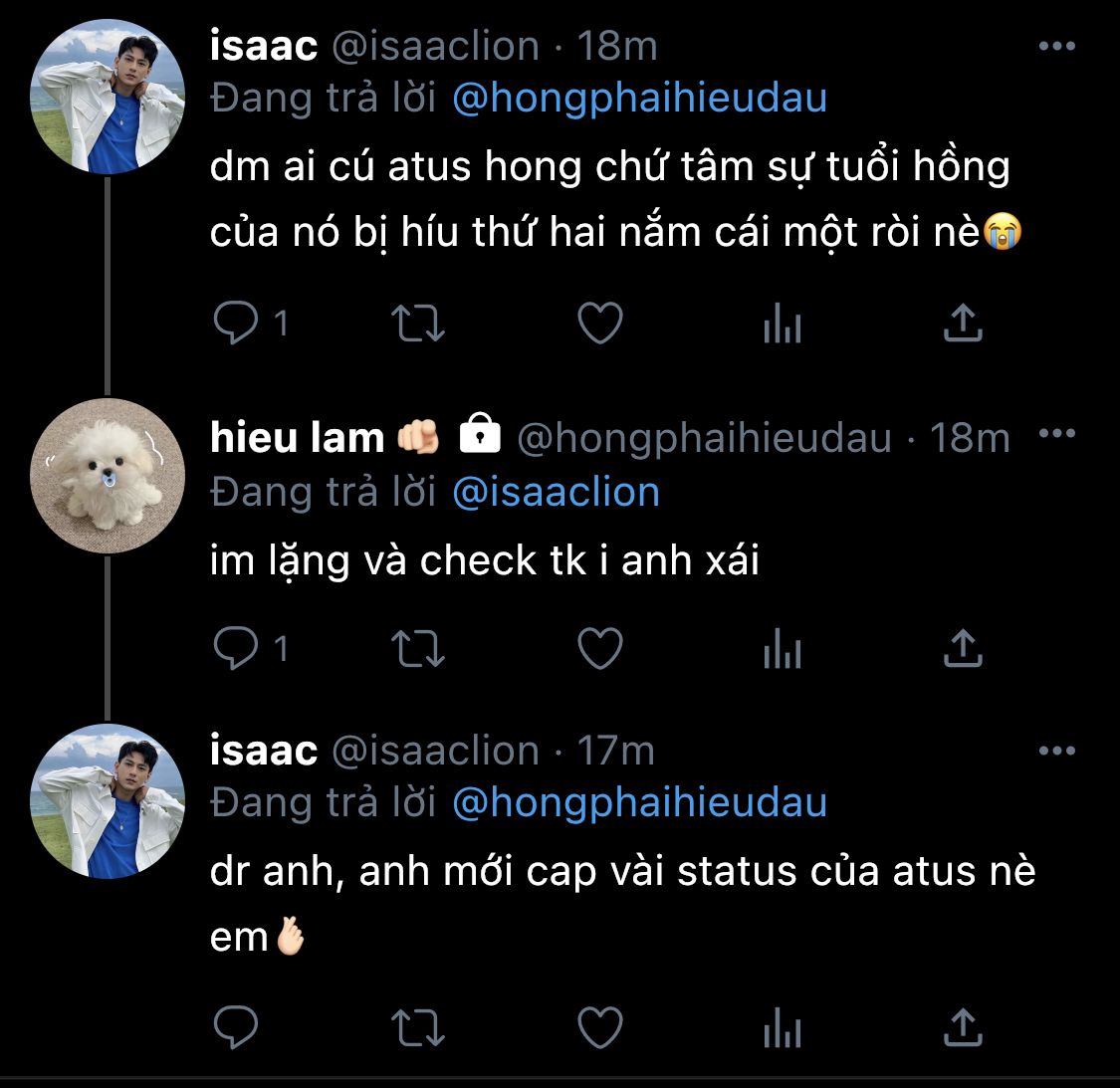Retweet isaac's first tweet about atus
Screen dimensions: 1120x1088
click(x=418, y=324)
